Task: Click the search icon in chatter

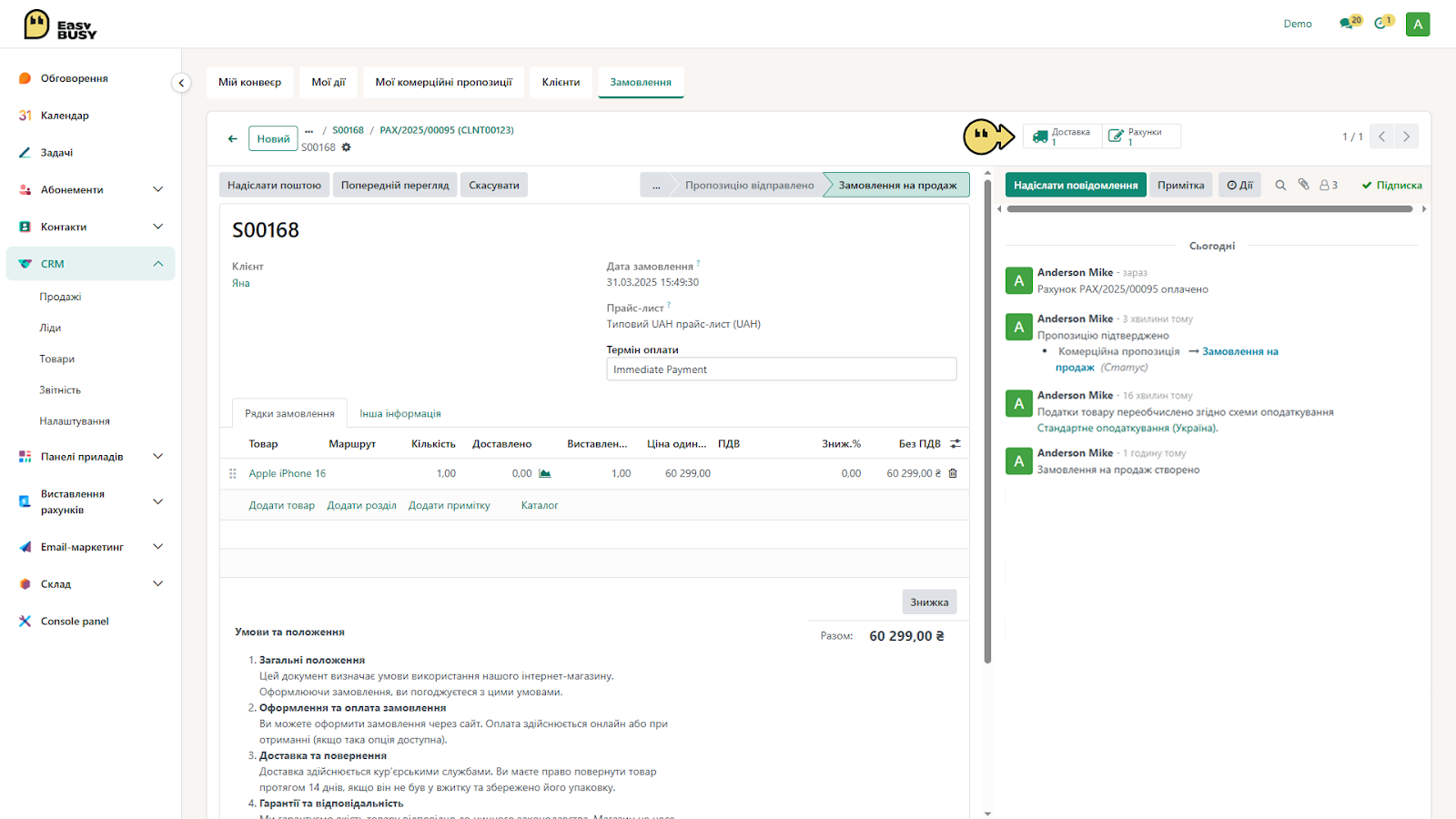Action: pyautogui.click(x=1280, y=185)
